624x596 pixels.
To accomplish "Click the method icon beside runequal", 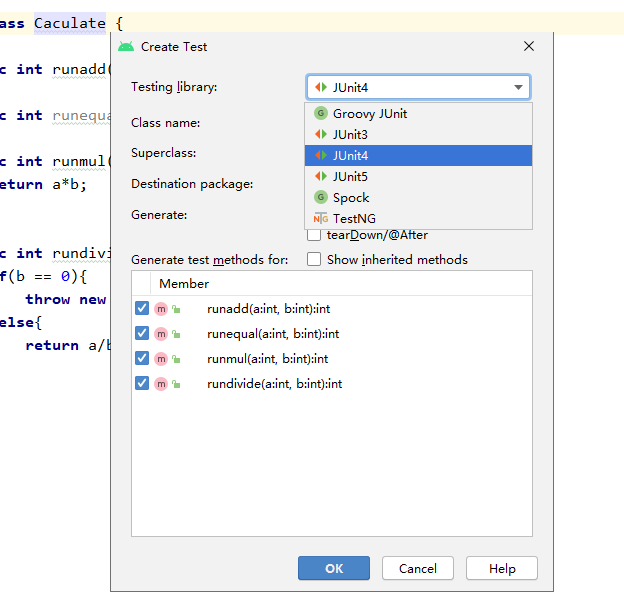I will coord(161,334).
